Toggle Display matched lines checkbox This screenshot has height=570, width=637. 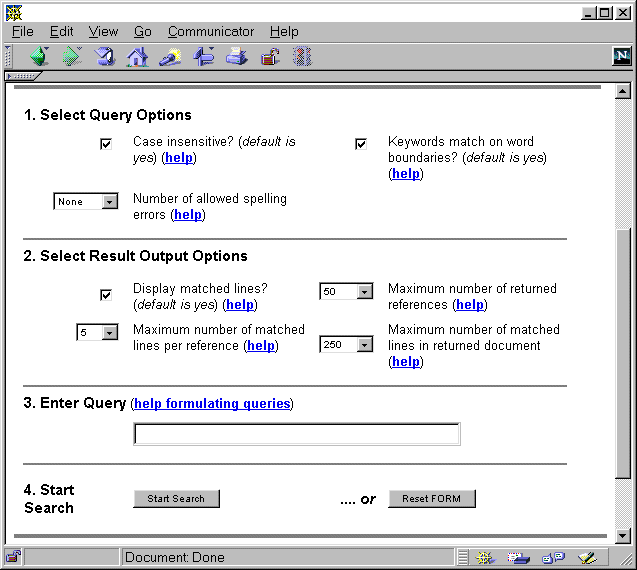pyautogui.click(x=106, y=294)
